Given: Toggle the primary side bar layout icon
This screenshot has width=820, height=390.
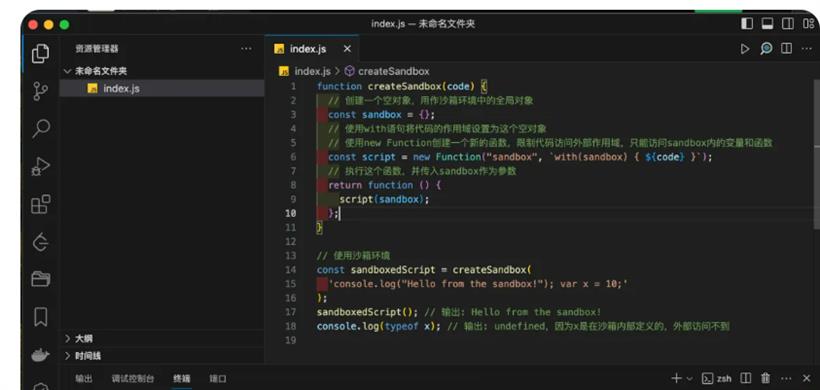Looking at the screenshot, I should click(x=747, y=24).
